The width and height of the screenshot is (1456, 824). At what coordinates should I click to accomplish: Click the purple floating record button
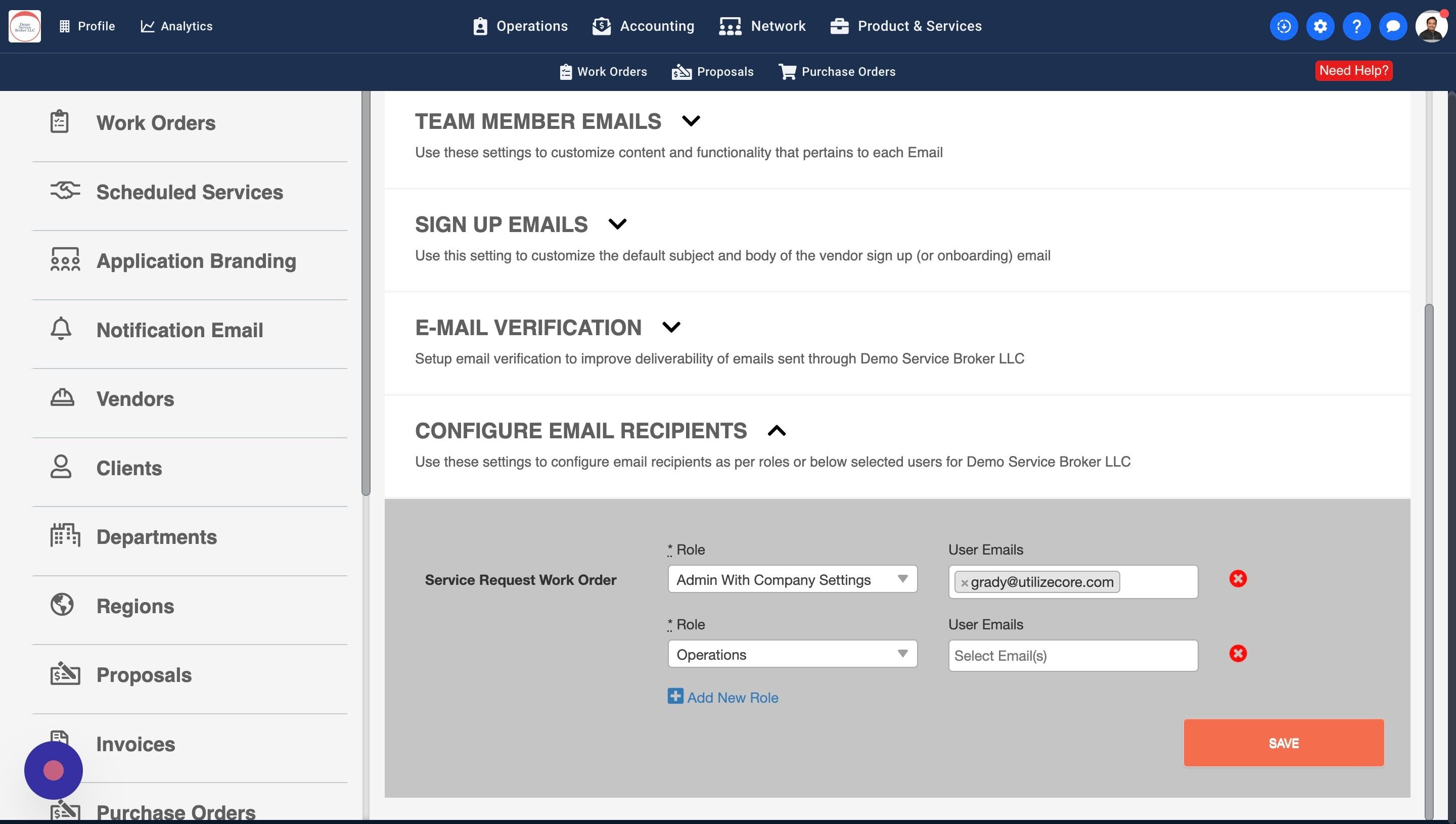point(53,770)
